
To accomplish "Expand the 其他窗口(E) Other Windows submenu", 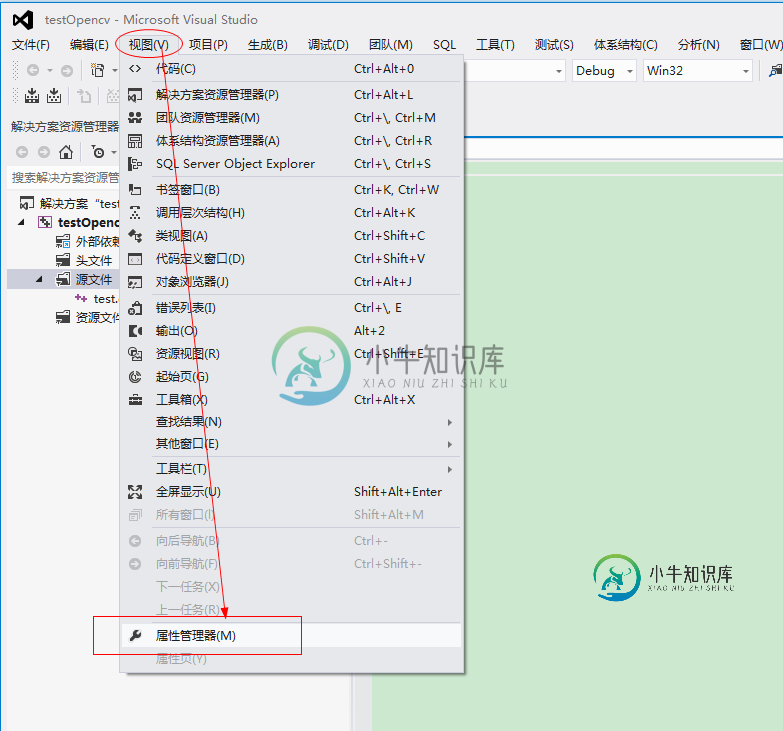I will (290, 444).
